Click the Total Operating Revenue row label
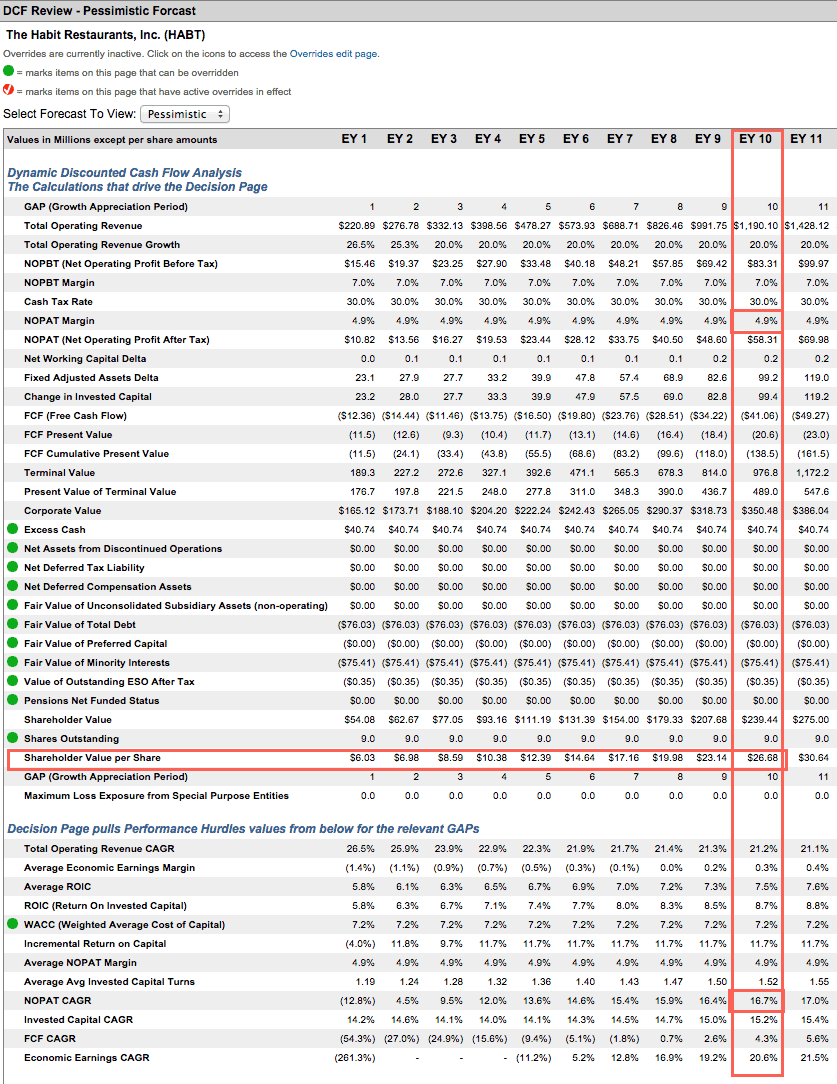Viewport: 837px width, 1084px height. pyautogui.click(x=83, y=226)
